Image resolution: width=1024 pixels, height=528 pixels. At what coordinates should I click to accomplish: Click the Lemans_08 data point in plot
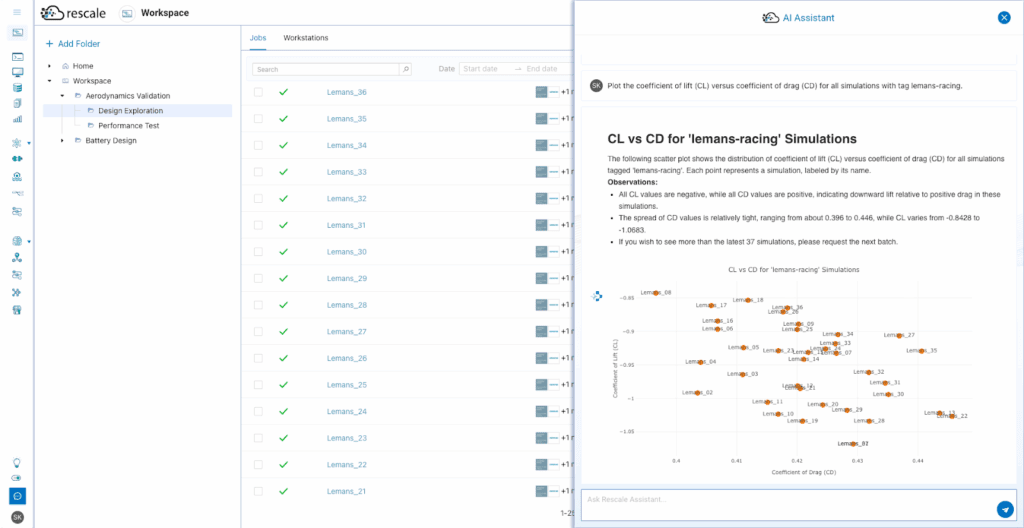tap(656, 293)
